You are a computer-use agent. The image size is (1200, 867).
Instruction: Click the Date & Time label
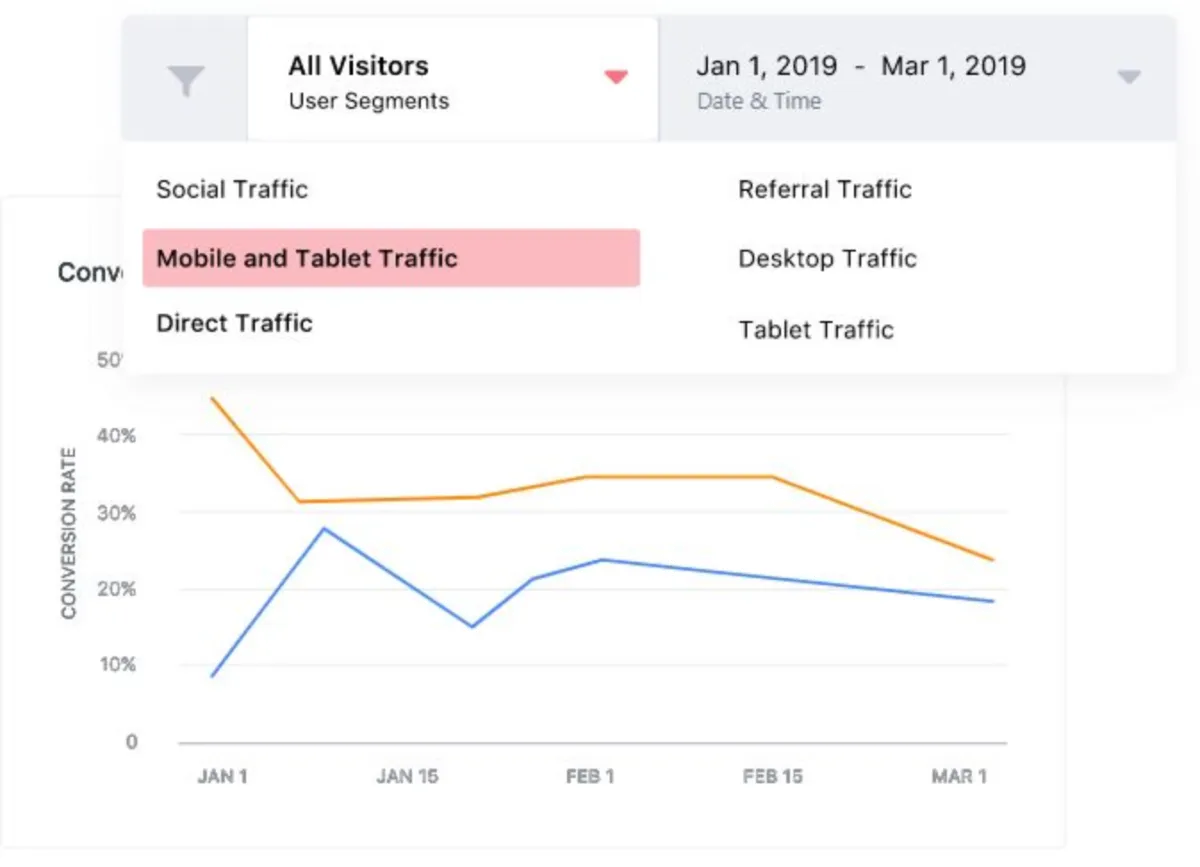[x=759, y=101]
